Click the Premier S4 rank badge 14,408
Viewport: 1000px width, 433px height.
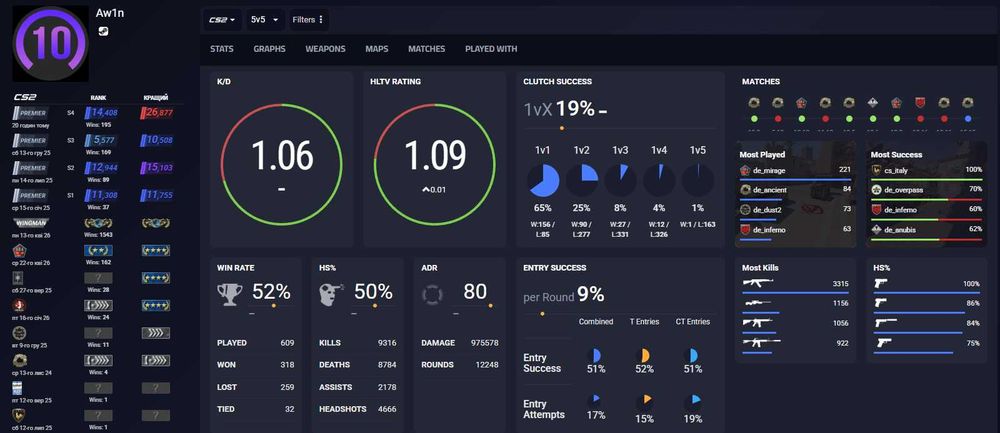pyautogui.click(x=101, y=113)
